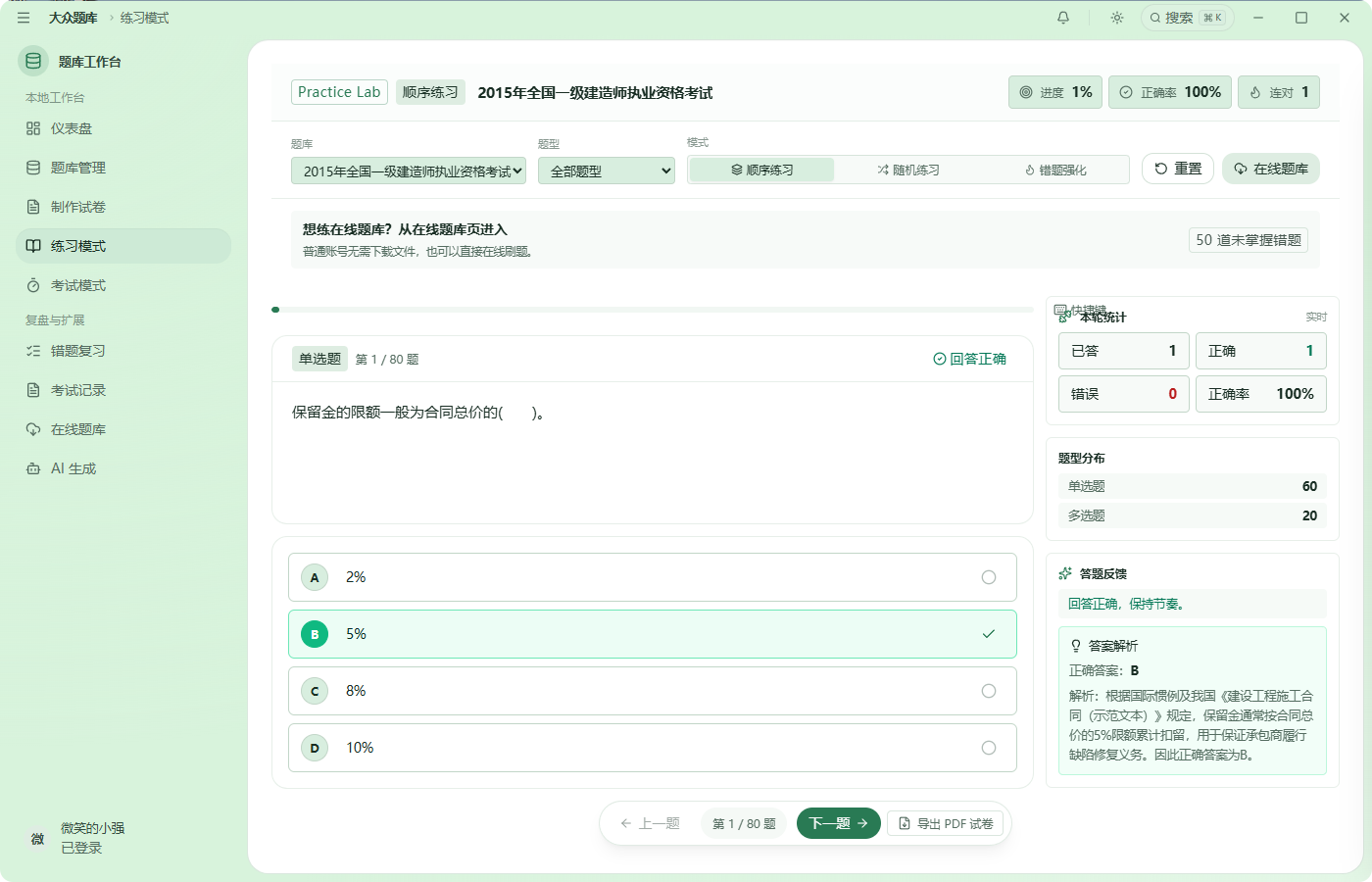
Task: Select option C radio 8%
Action: tap(989, 691)
